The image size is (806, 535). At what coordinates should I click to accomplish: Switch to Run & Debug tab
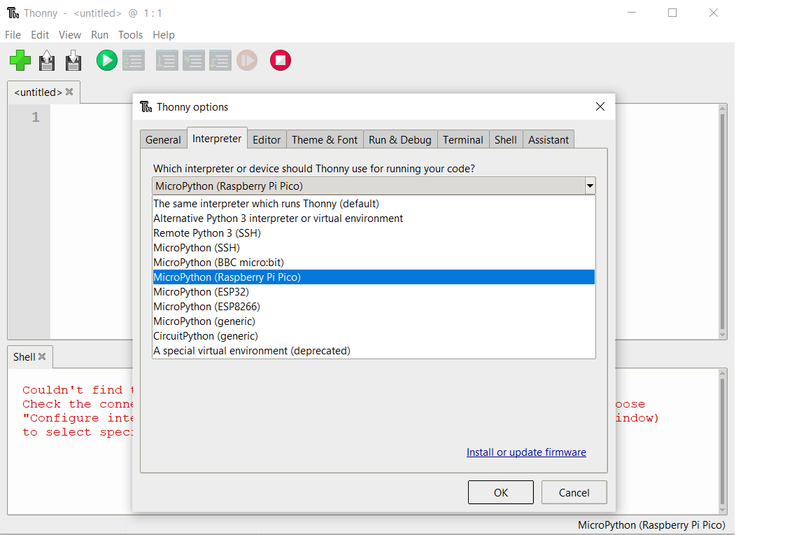point(400,140)
